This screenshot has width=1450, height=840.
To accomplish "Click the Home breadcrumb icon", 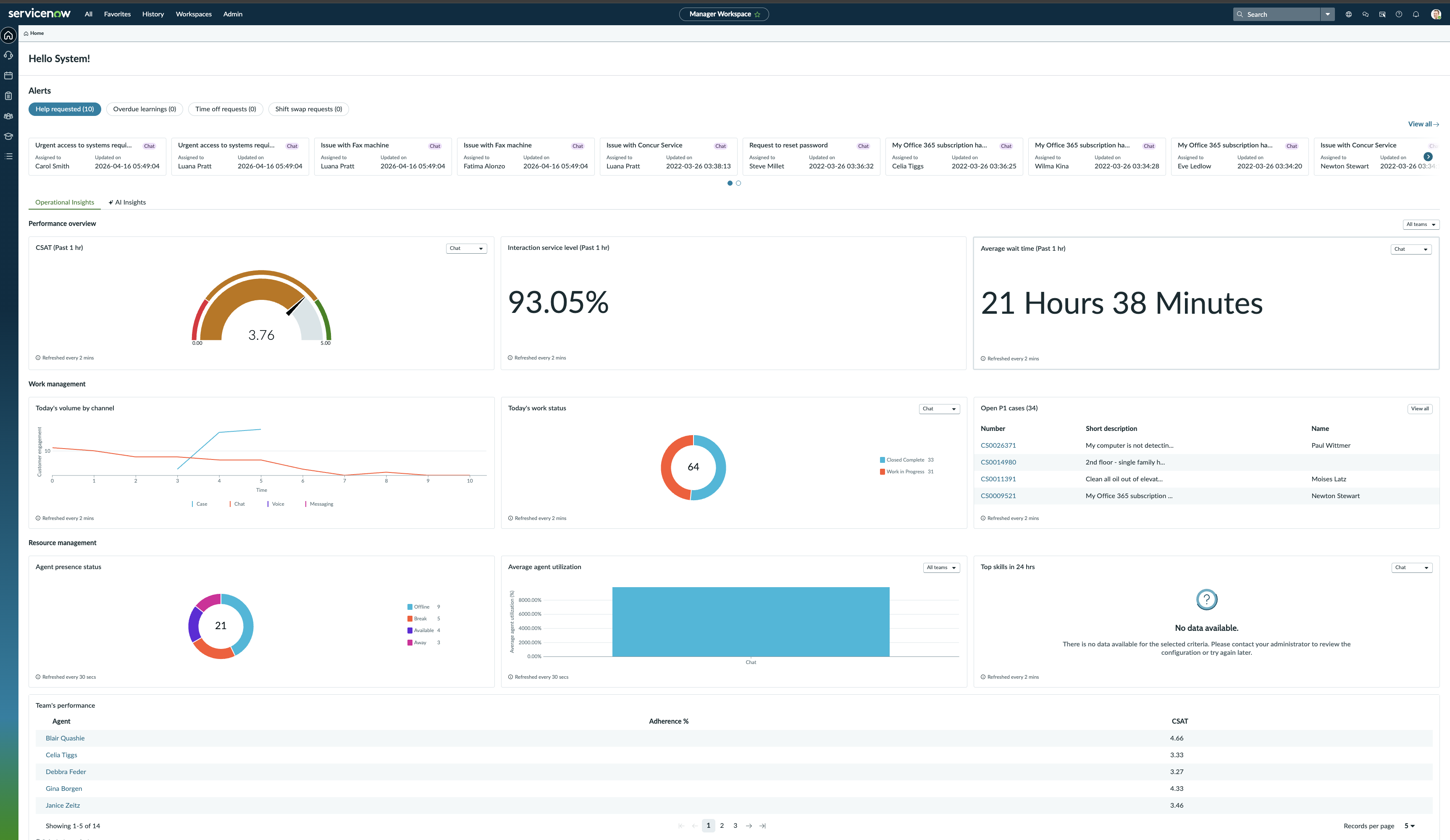I will click(x=26, y=33).
